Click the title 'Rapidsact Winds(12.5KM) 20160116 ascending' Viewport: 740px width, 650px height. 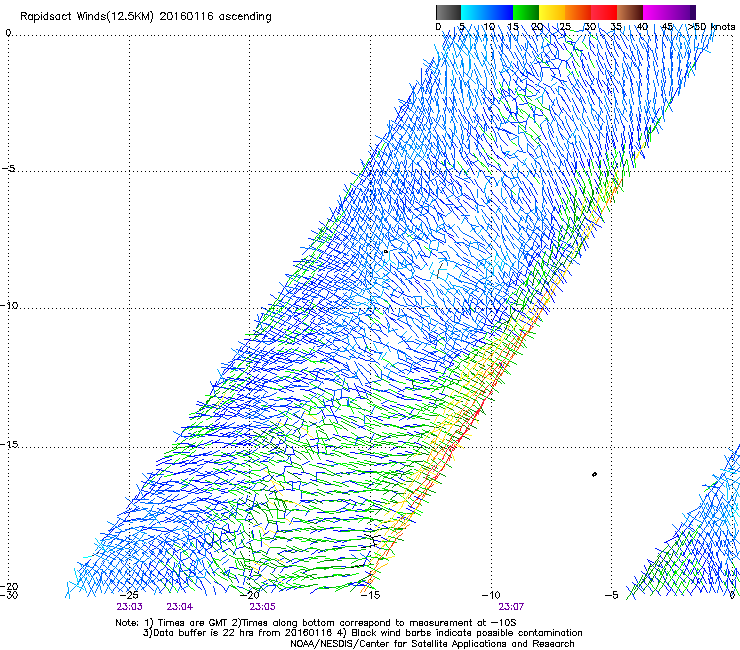click(x=146, y=17)
